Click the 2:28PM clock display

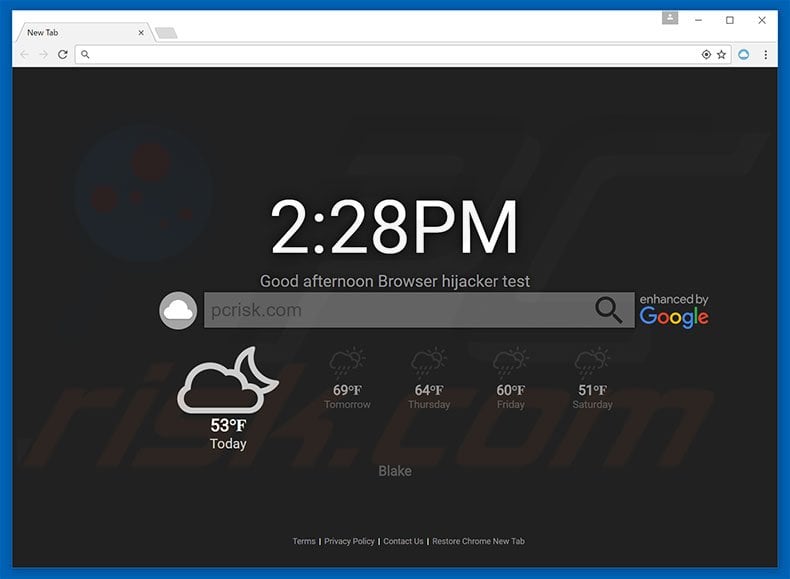point(394,227)
